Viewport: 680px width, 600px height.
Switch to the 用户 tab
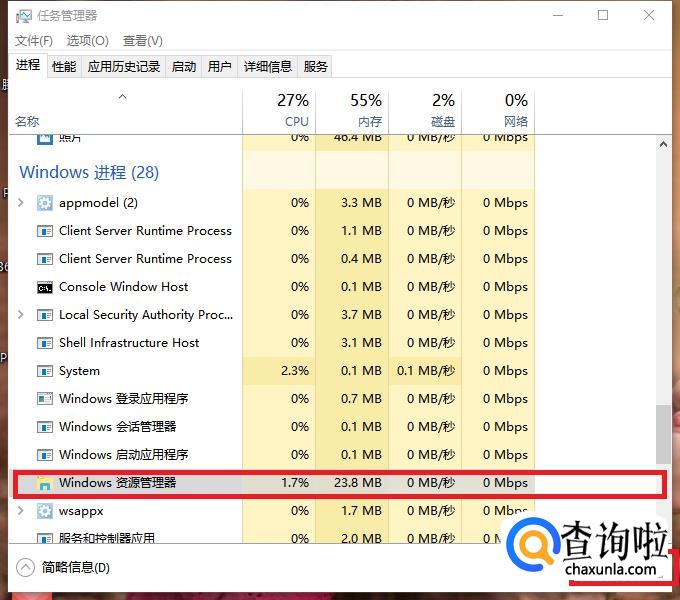(x=219, y=67)
